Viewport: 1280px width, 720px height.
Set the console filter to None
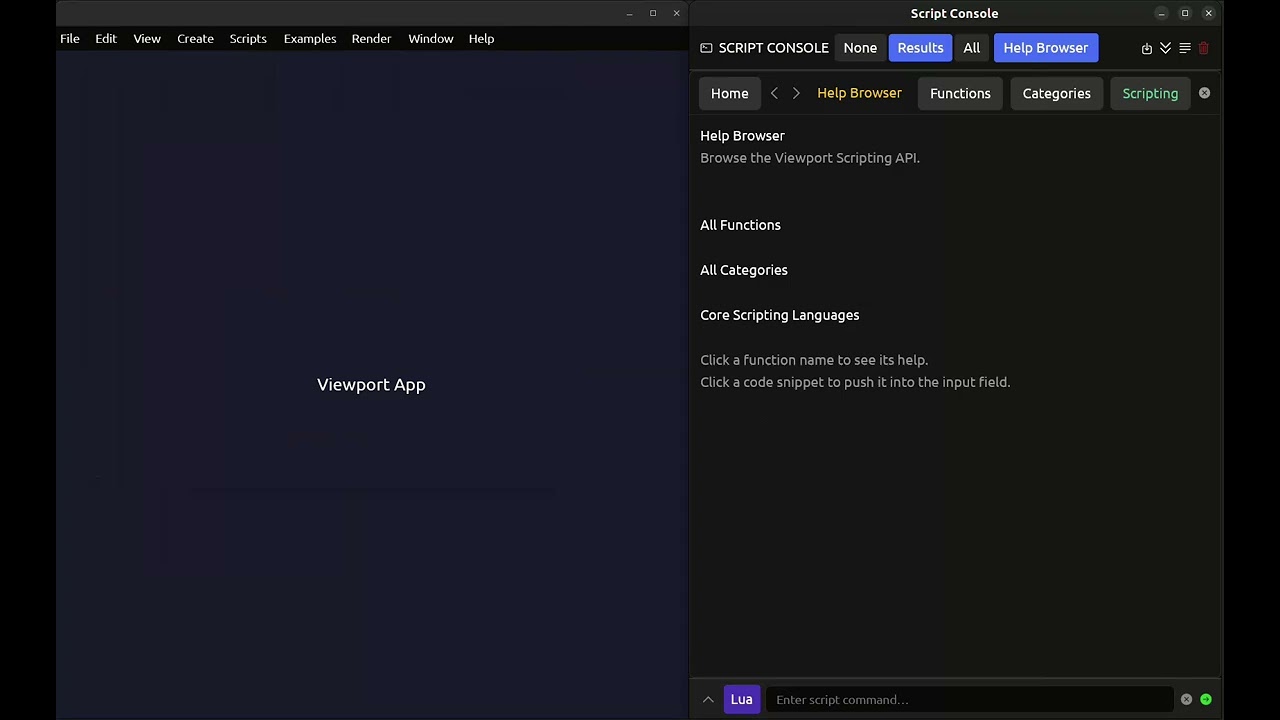860,48
